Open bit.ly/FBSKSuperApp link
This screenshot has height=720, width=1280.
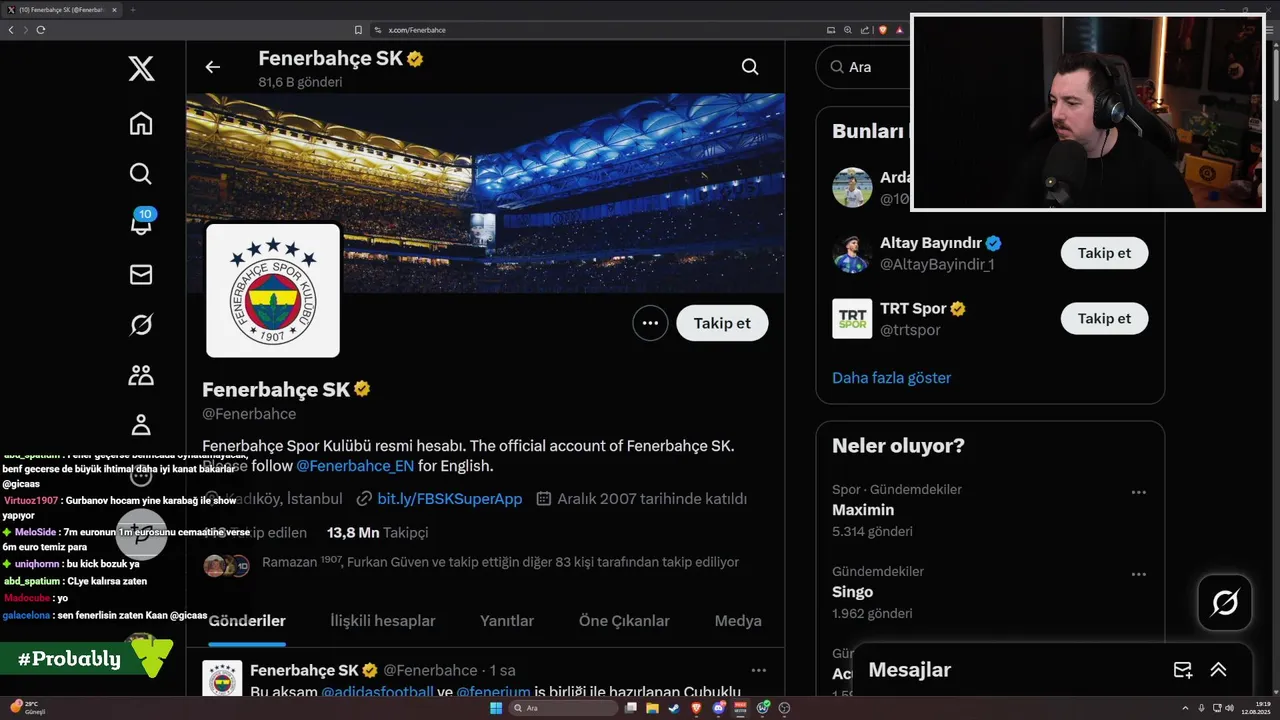coord(449,498)
